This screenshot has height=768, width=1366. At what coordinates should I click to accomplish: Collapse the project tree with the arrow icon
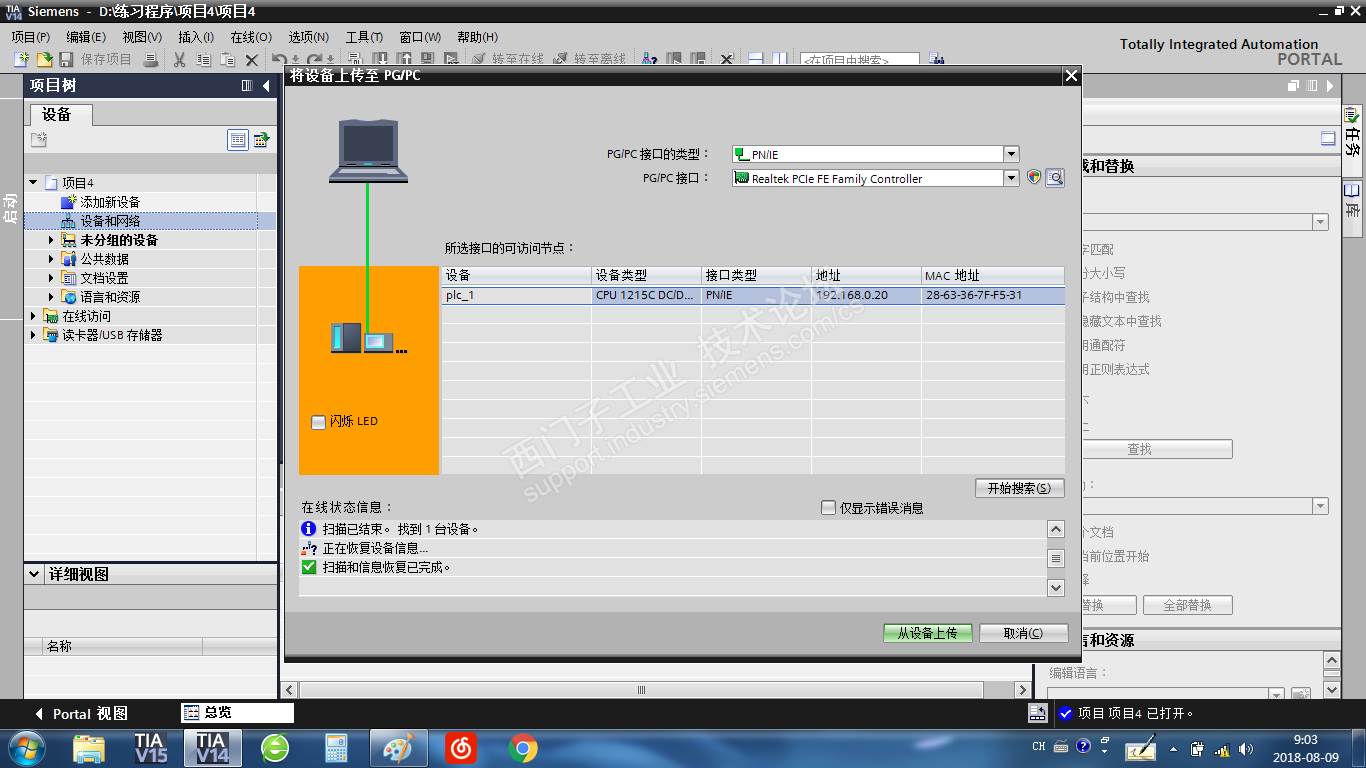(266, 86)
